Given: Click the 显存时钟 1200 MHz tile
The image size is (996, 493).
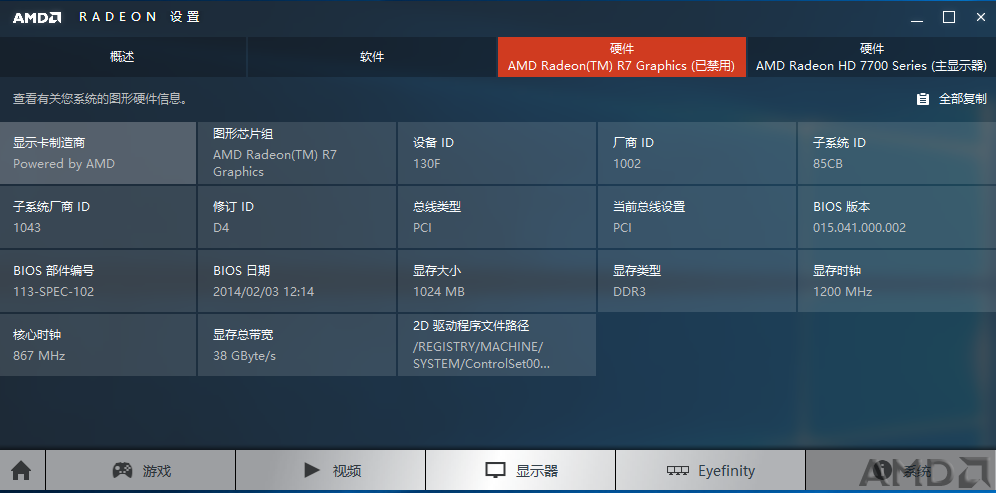Looking at the screenshot, I should (x=897, y=281).
